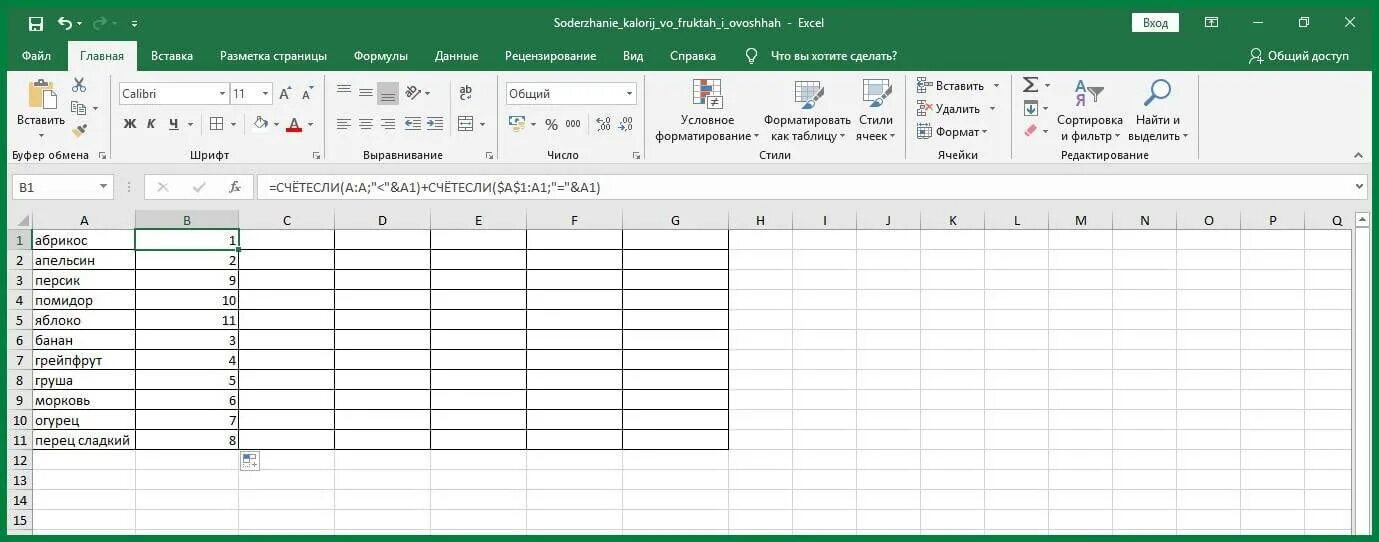The height and width of the screenshot is (542, 1379).
Task: Collapse the ribbon using the up arrow
Action: [1358, 156]
